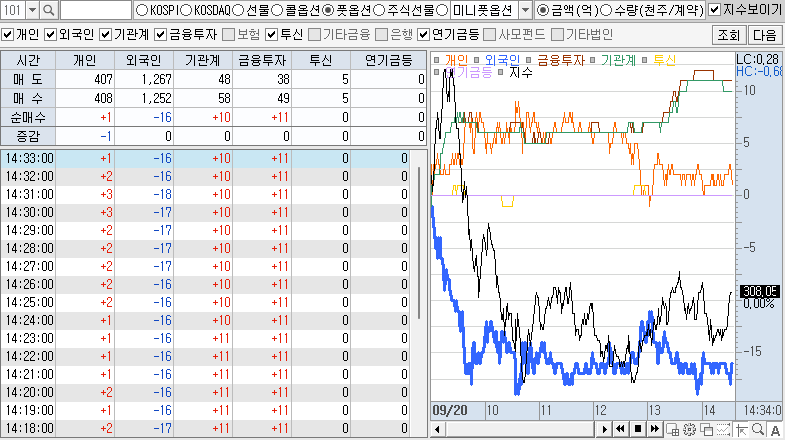This screenshot has width=785, height=440.
Task: Open the 101 code dropdown arrow
Action: 32,10
